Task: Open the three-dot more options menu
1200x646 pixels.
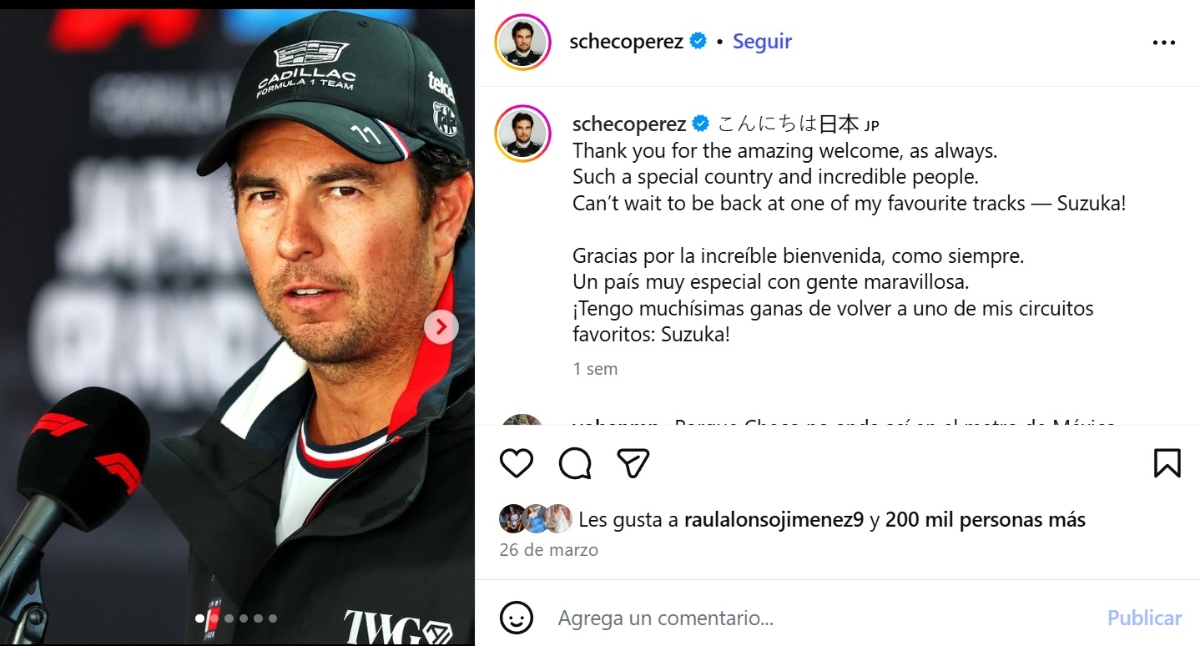Action: tap(1164, 43)
